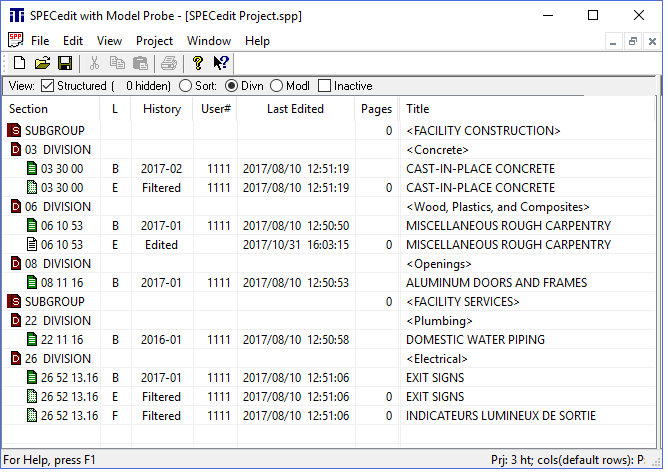Select the Sort radio button
The width and height of the screenshot is (668, 472).
coord(185,86)
